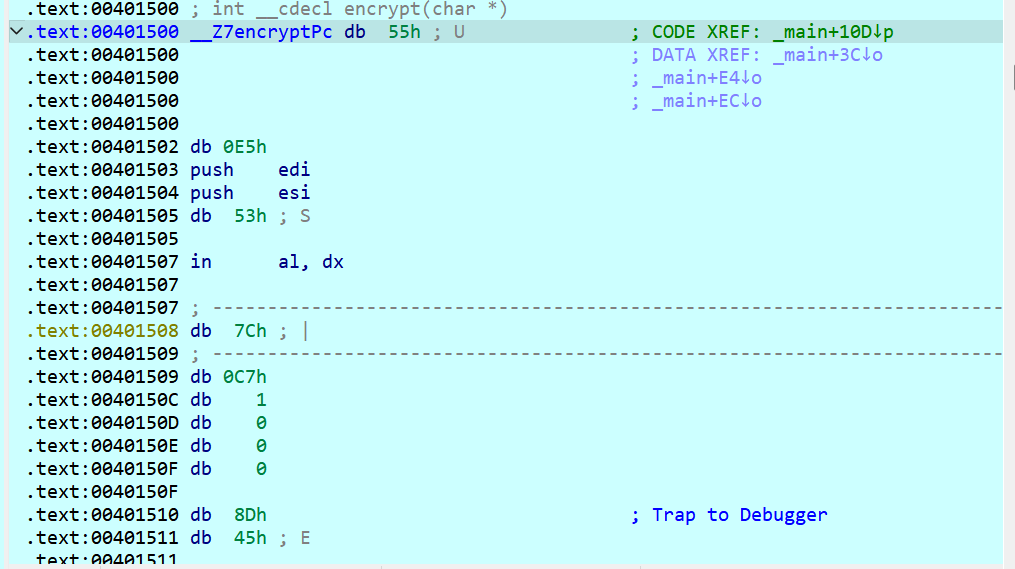Select the 'db 0' line at 0040150F
The height and width of the screenshot is (569, 1015).
coord(228,469)
